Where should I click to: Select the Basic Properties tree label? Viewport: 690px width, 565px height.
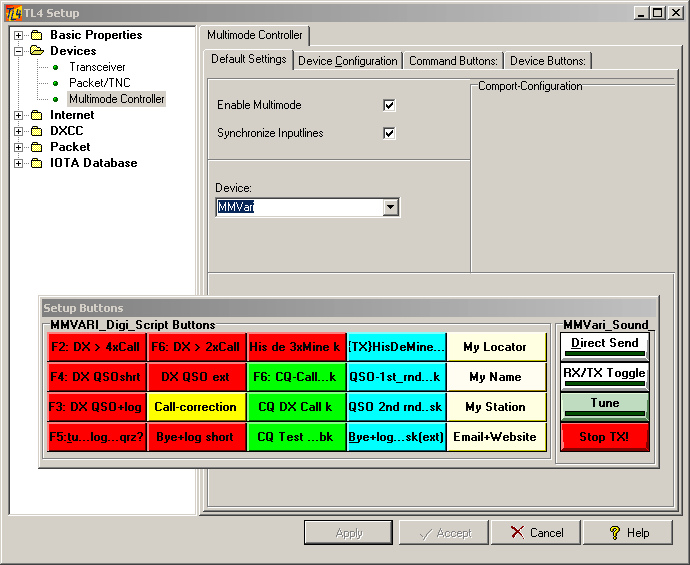tap(96, 35)
